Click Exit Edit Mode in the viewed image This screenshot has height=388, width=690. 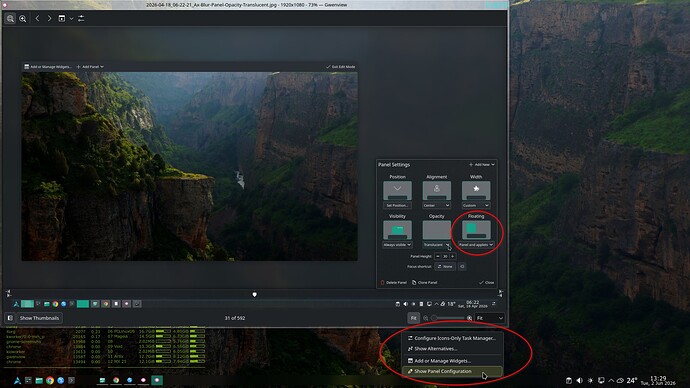[341, 67]
